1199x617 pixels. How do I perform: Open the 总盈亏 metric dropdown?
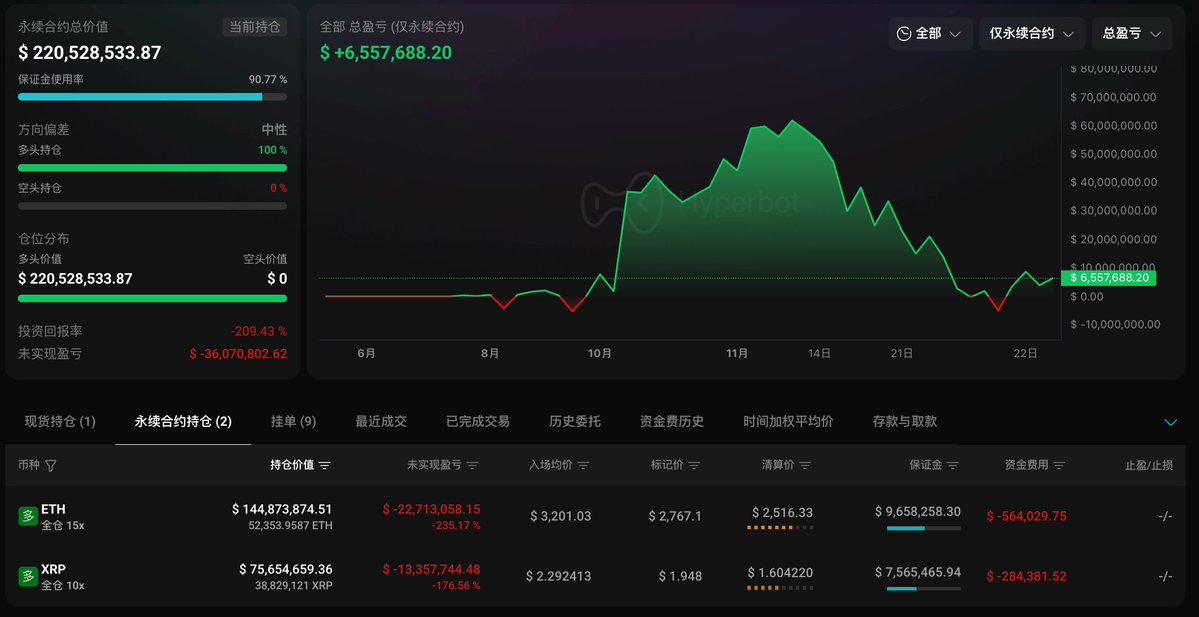point(1132,34)
